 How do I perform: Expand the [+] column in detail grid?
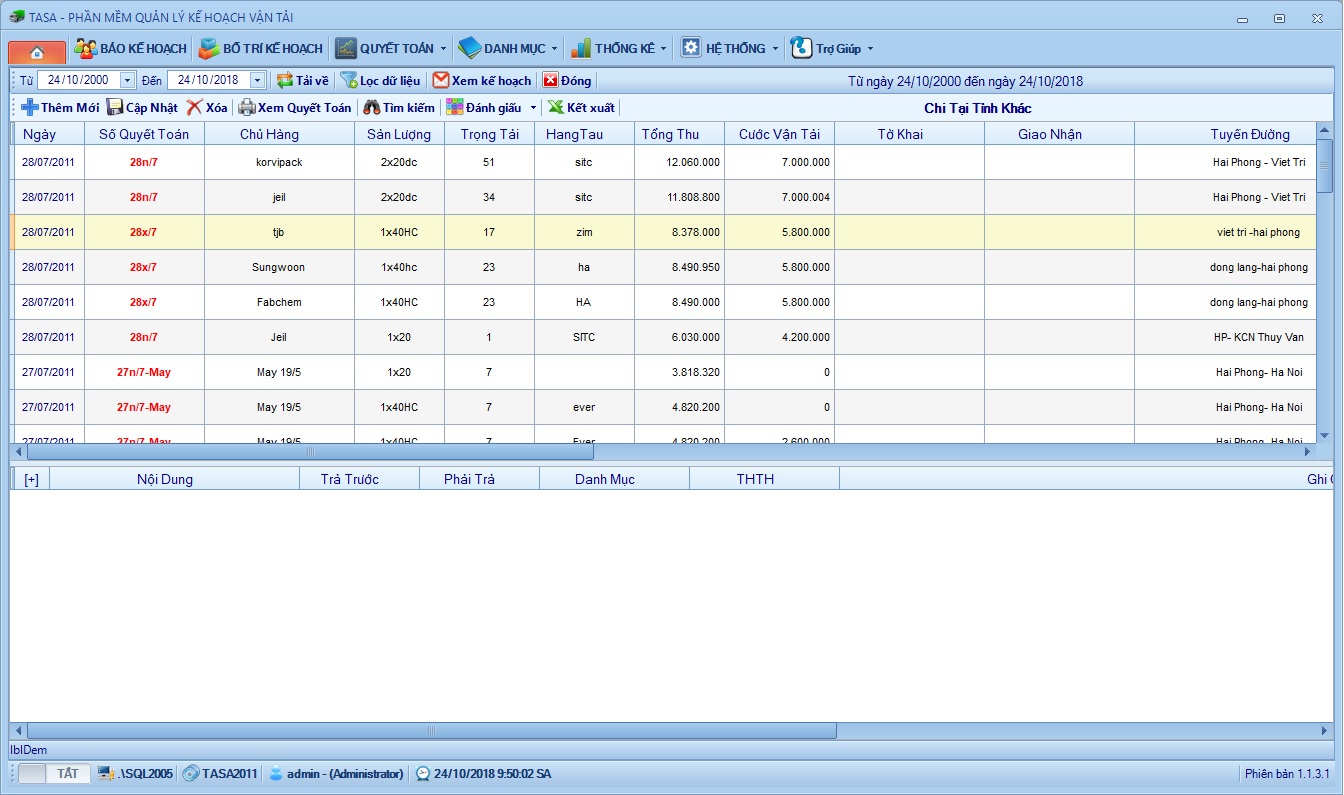(x=31, y=479)
